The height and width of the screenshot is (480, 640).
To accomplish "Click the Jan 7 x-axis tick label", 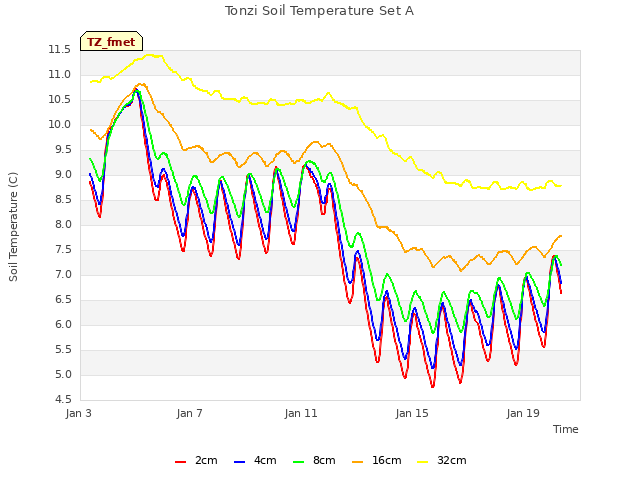I will [x=189, y=413].
